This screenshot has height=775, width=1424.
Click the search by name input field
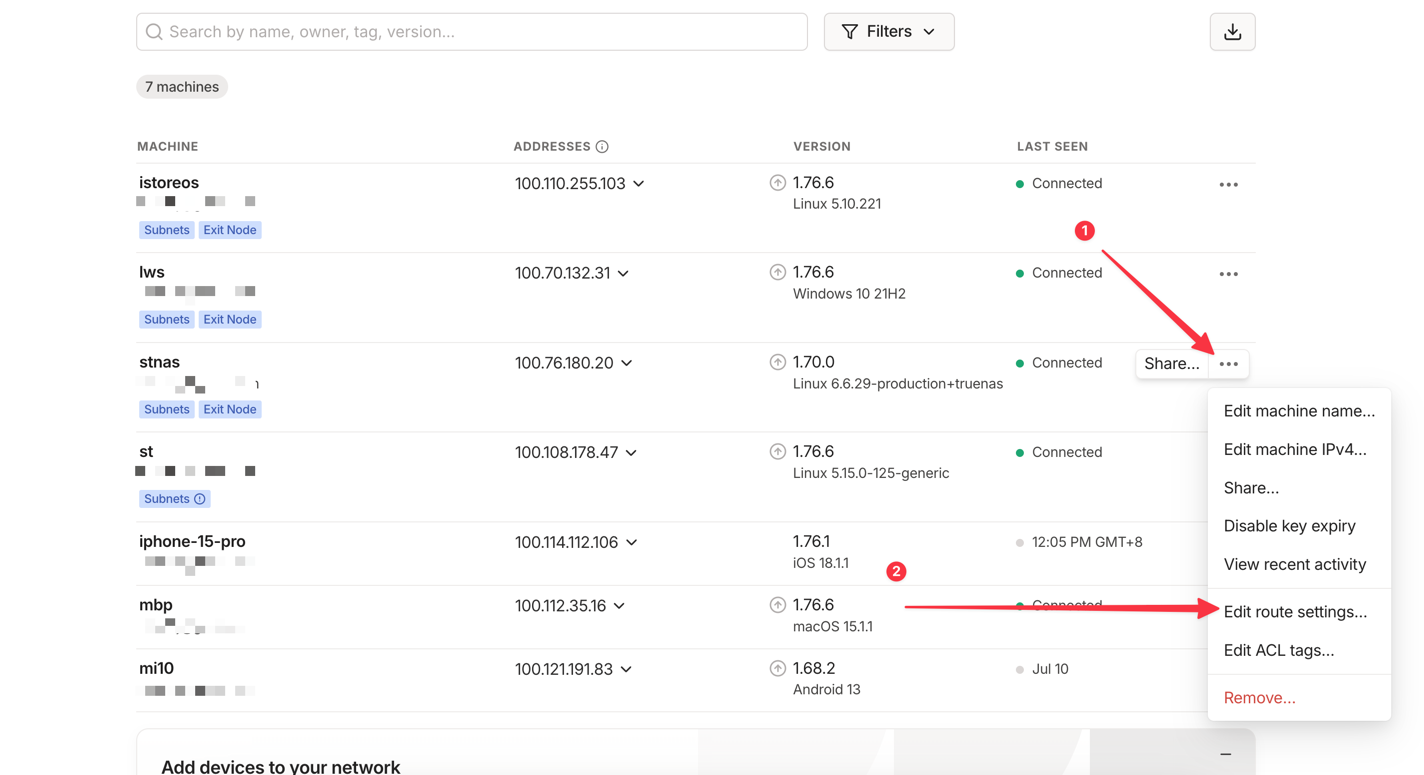[x=472, y=32]
